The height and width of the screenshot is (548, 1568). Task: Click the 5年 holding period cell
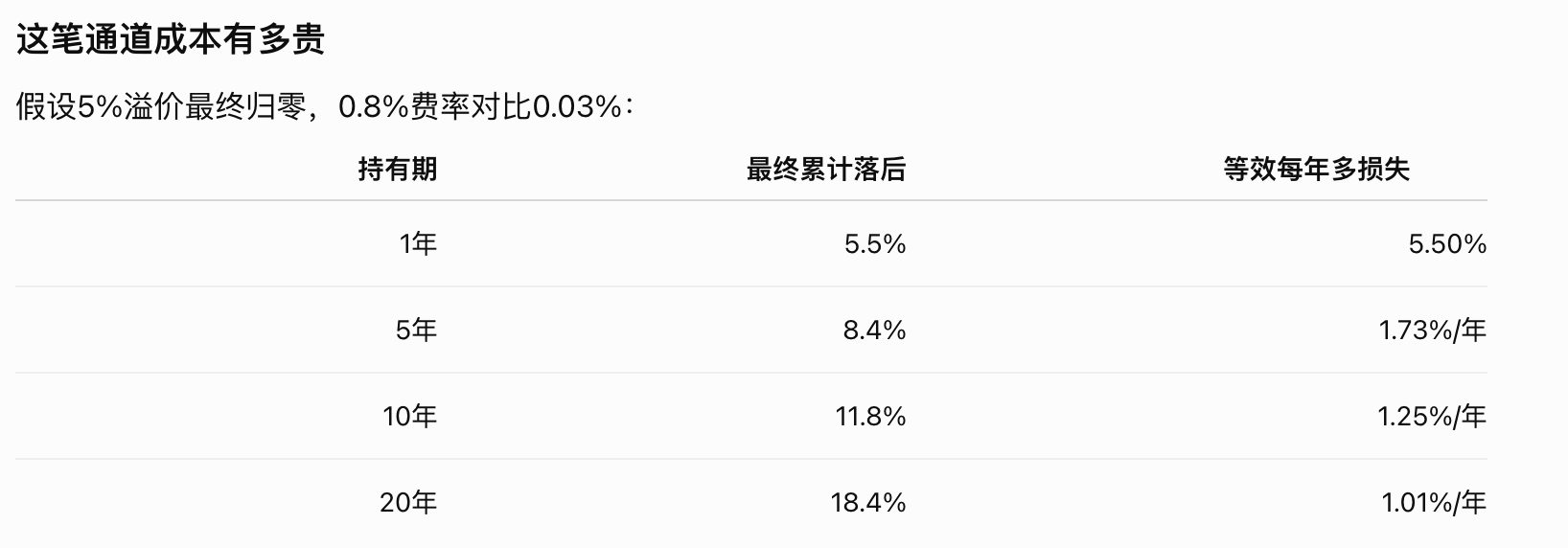416,331
